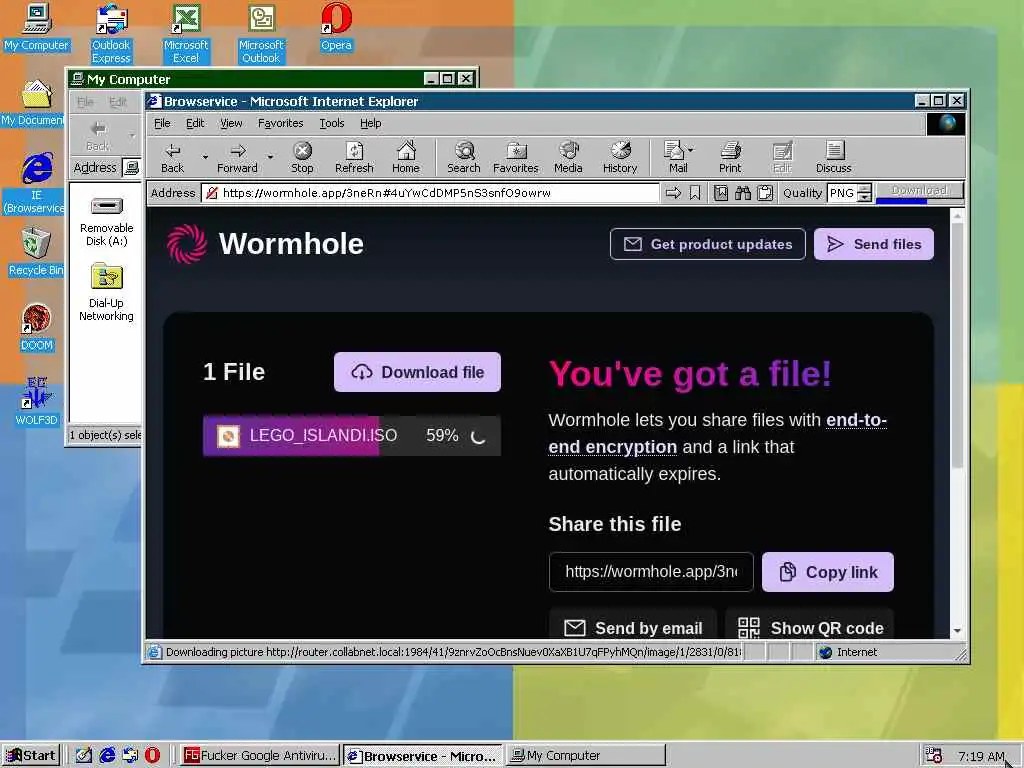Image resolution: width=1024 pixels, height=768 pixels.
Task: Switch to My Computer taskbar button
Action: tap(586, 756)
